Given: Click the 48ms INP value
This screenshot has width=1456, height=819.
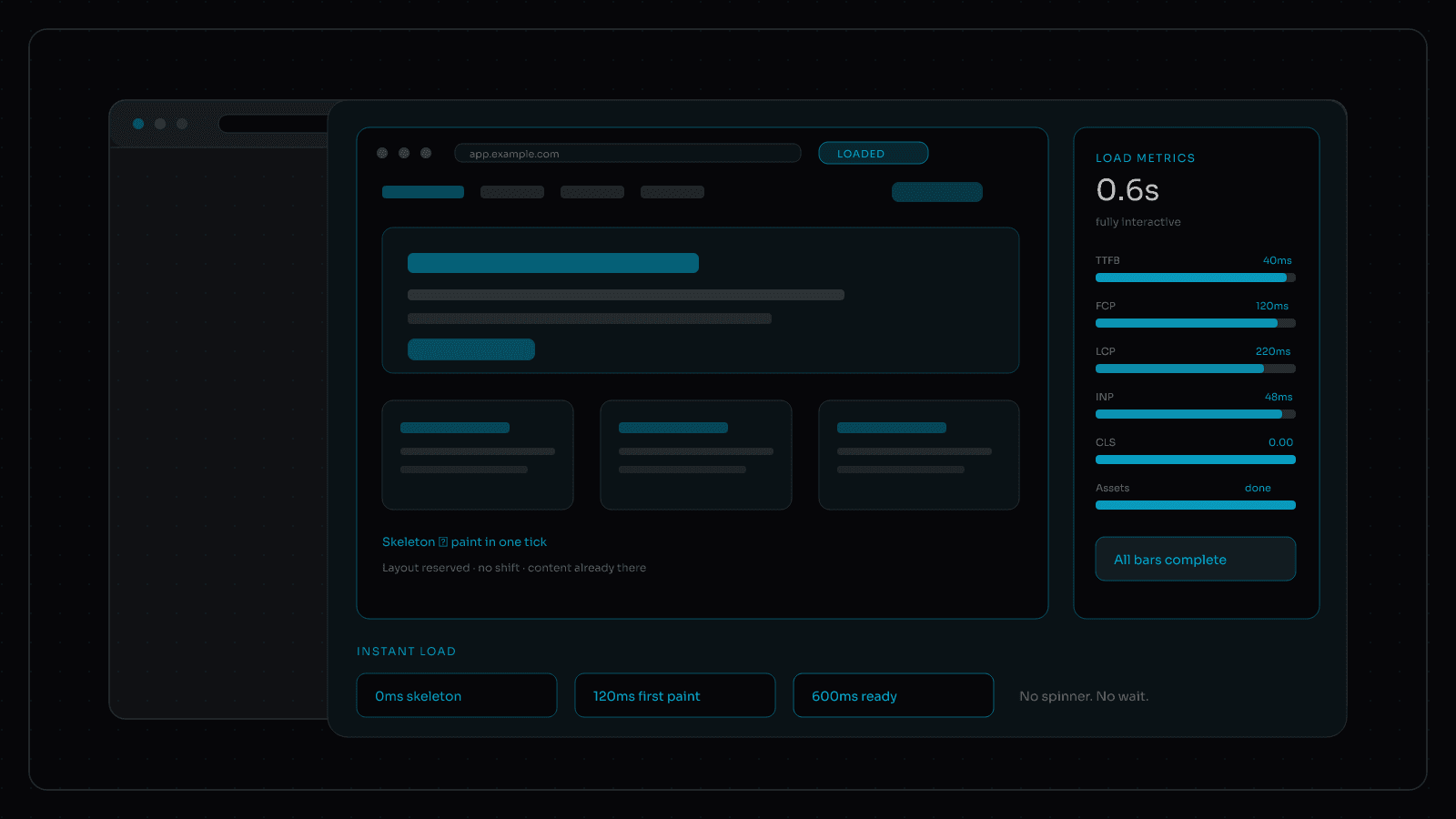Looking at the screenshot, I should pyautogui.click(x=1279, y=397).
